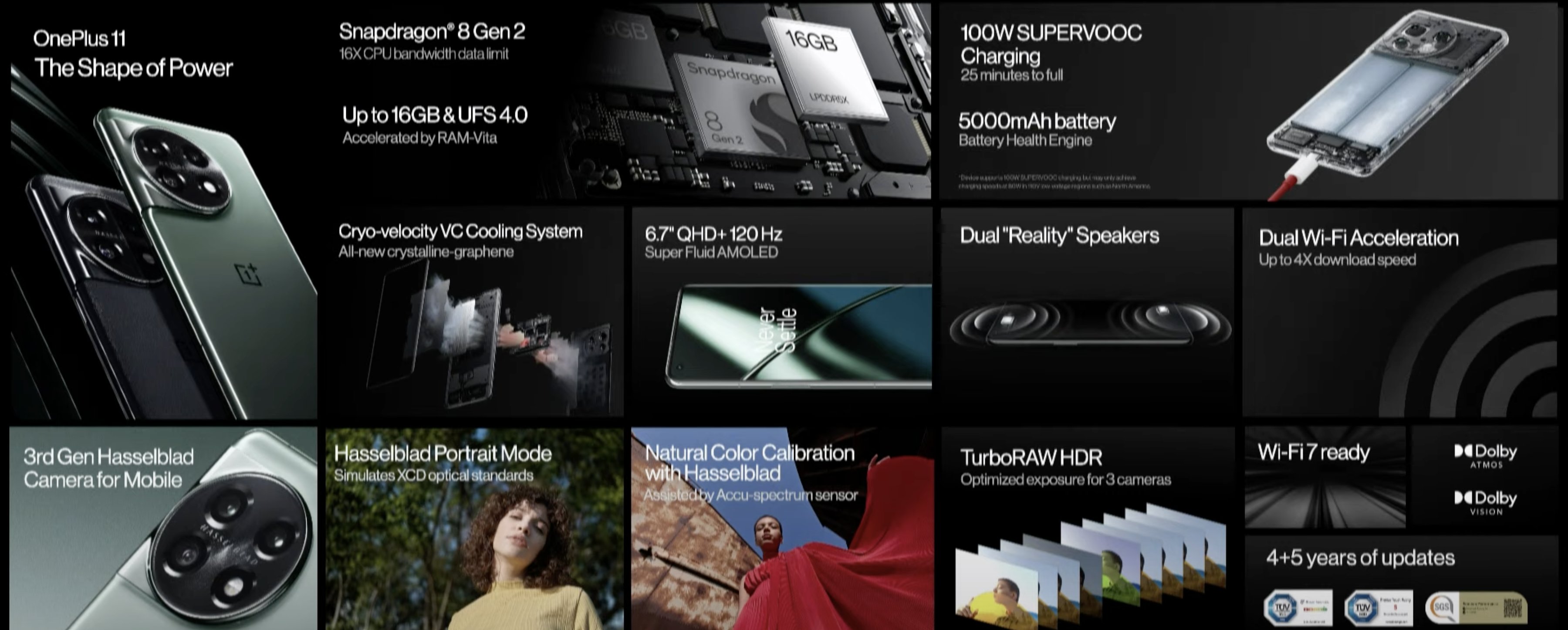Click the OnePlus logo on the green phone
Viewport: 1568px width, 630px height.
pyautogui.click(x=248, y=274)
